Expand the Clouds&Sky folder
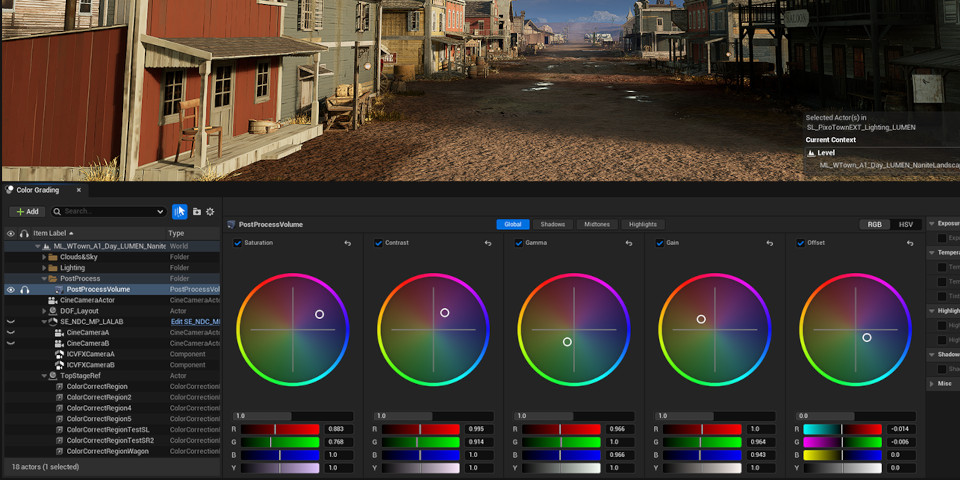Viewport: 960px width, 480px height. pyautogui.click(x=44, y=257)
